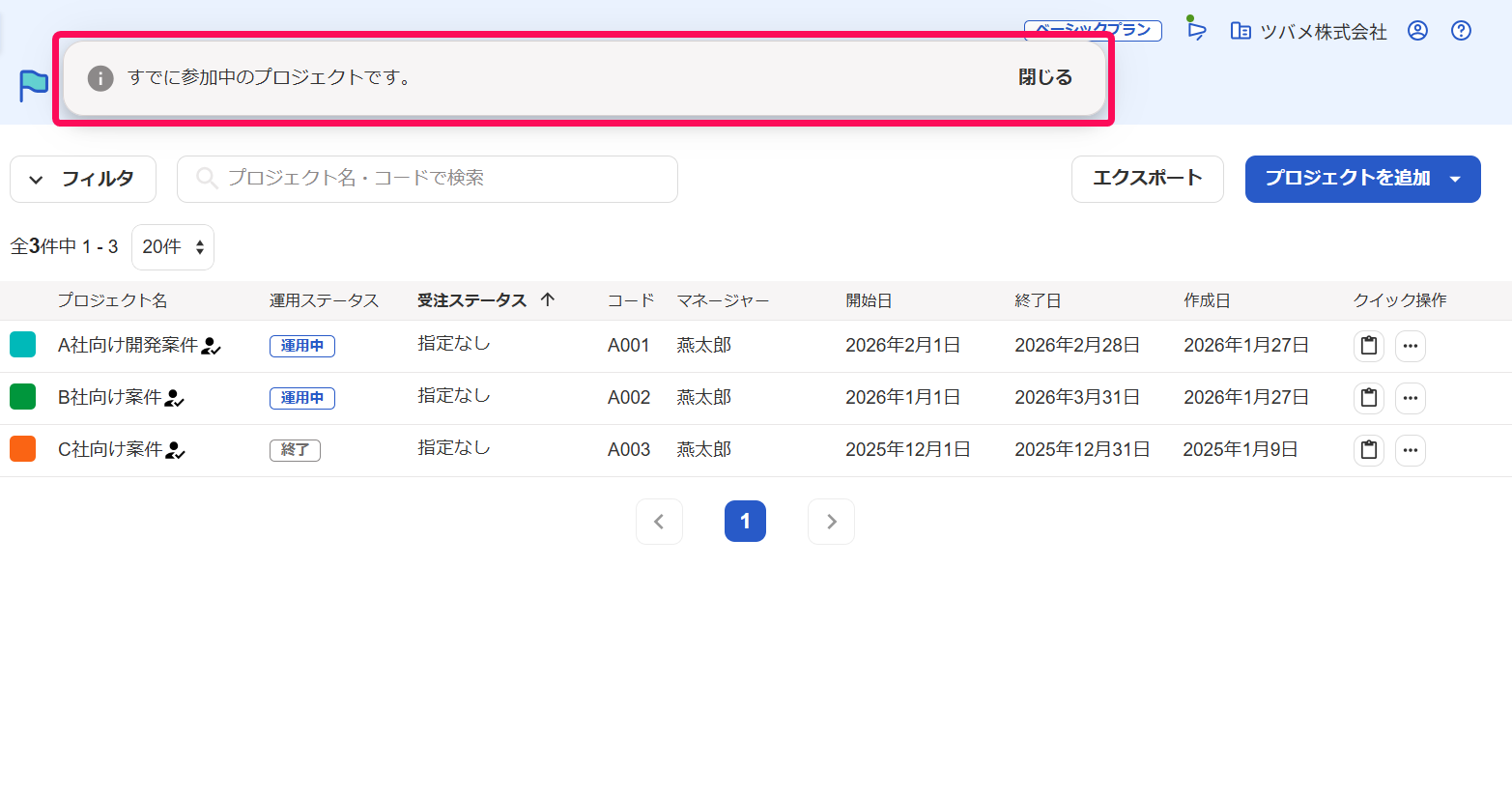
Task: Click the flag logo icon
Action: point(34,85)
